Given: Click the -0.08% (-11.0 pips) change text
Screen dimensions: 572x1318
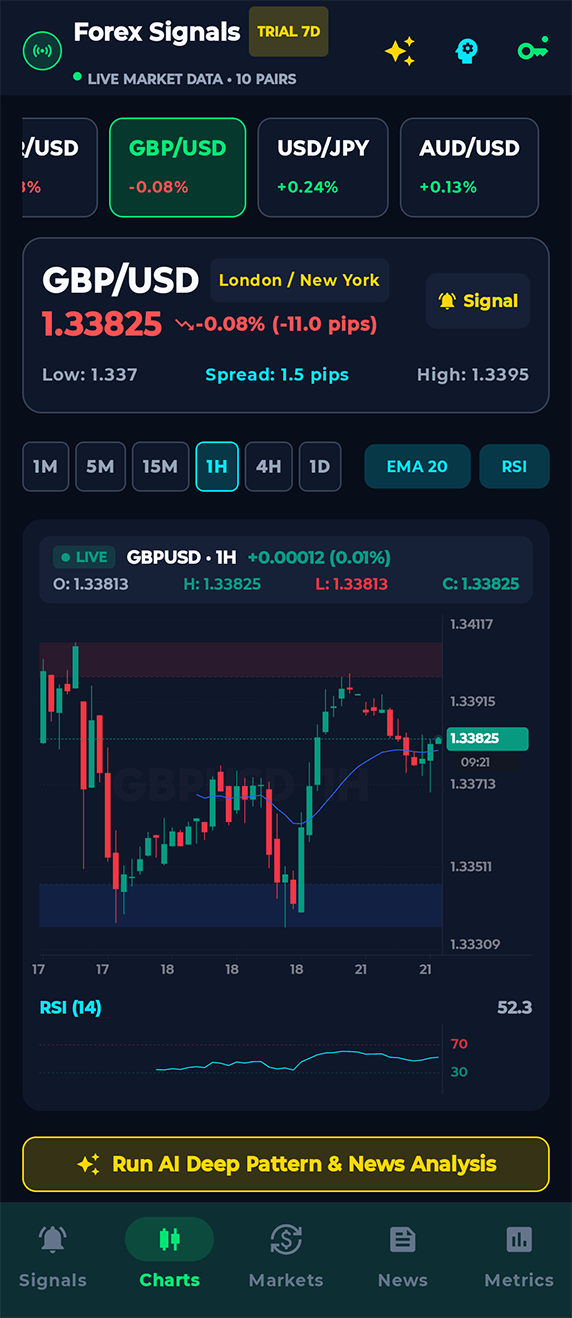Looking at the screenshot, I should pos(286,324).
